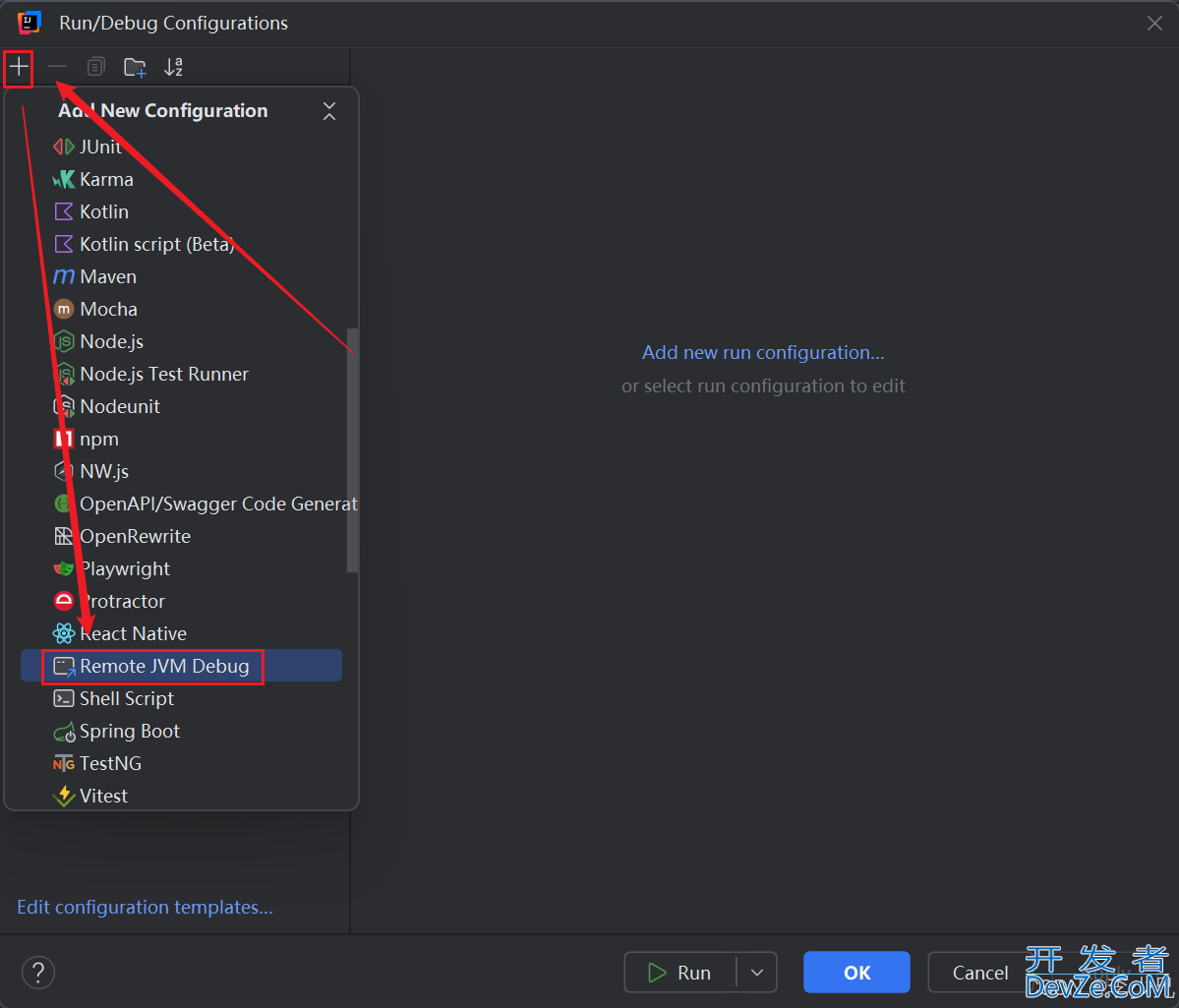Image resolution: width=1179 pixels, height=1008 pixels.
Task: Click the plus icon to add configuration
Action: coord(18,68)
